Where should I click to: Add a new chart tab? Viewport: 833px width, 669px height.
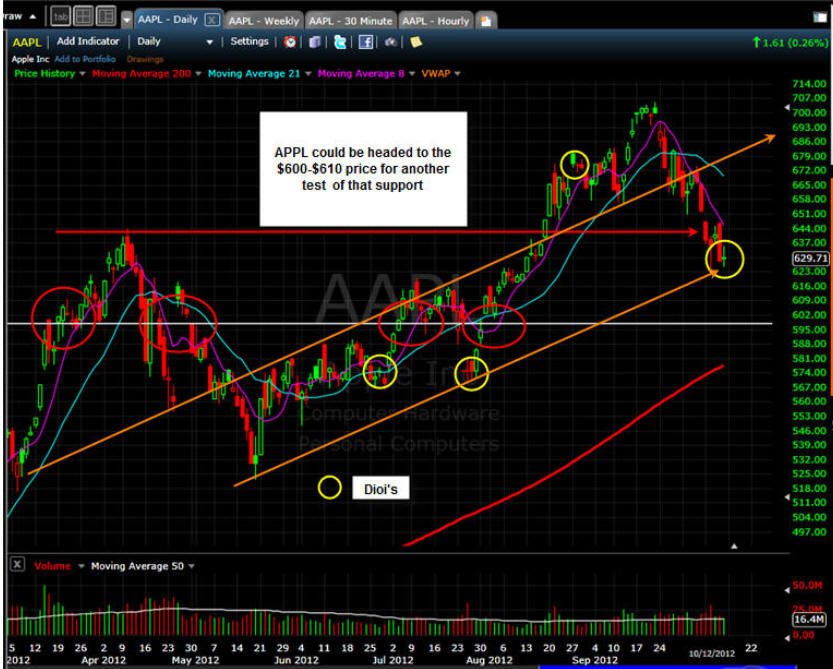(x=486, y=21)
